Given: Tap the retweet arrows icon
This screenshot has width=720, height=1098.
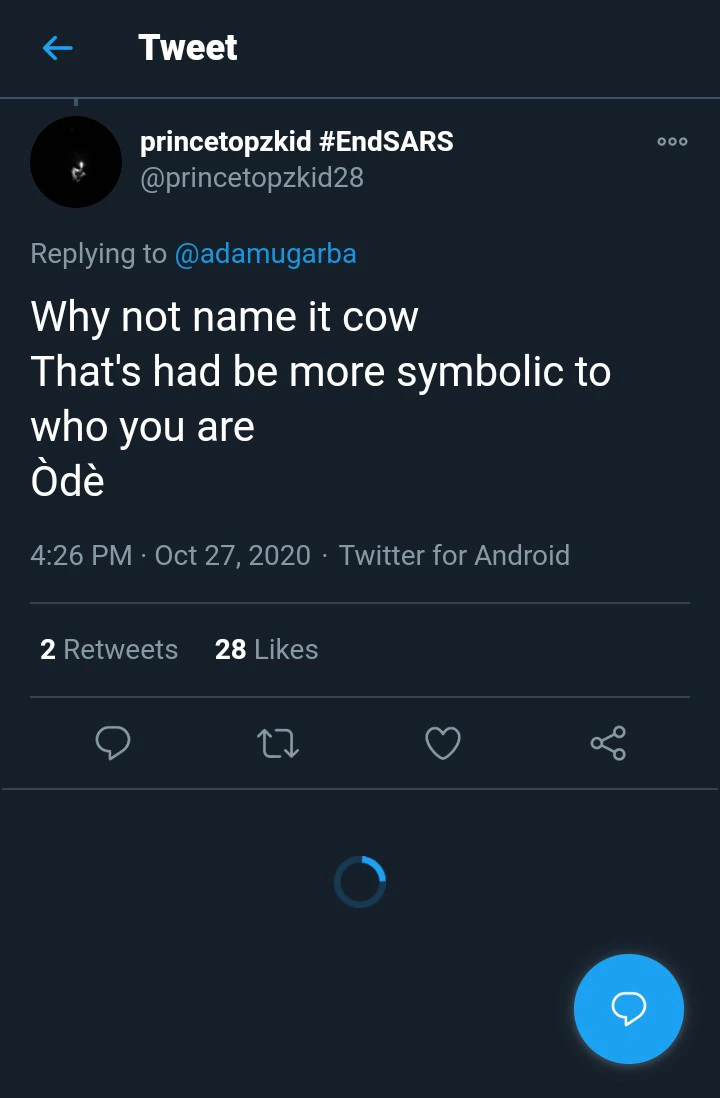Looking at the screenshot, I should 277,743.
